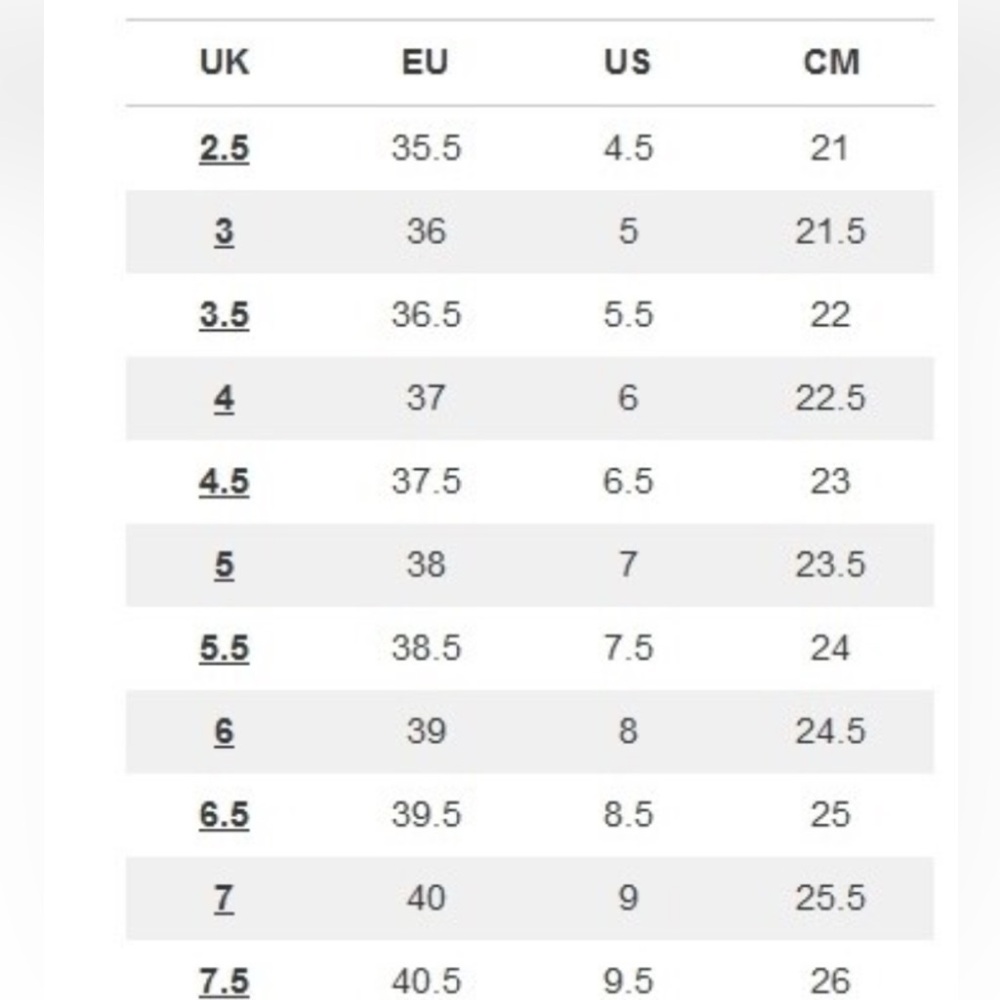The width and height of the screenshot is (1000, 1000).
Task: Click the CM column header
Action: pyautogui.click(x=831, y=62)
